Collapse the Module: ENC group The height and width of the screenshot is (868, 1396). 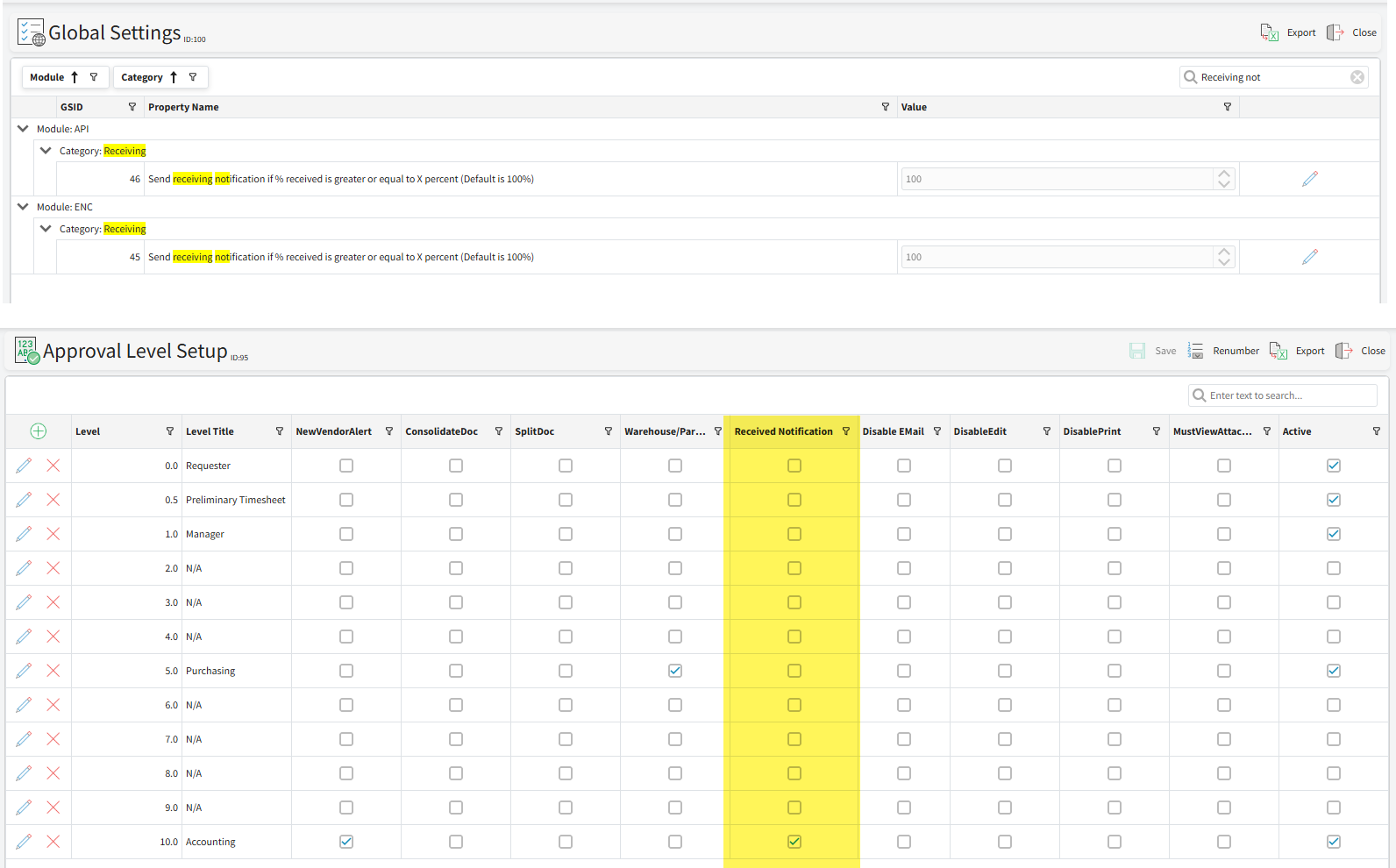(x=23, y=207)
